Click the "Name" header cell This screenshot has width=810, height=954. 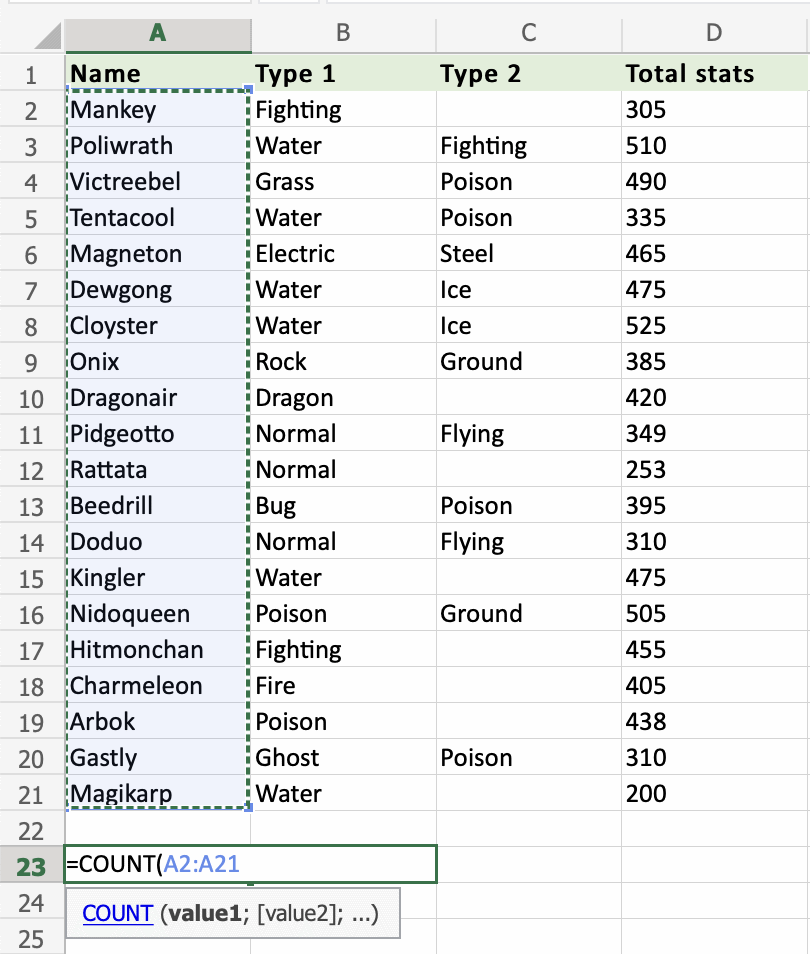(157, 74)
